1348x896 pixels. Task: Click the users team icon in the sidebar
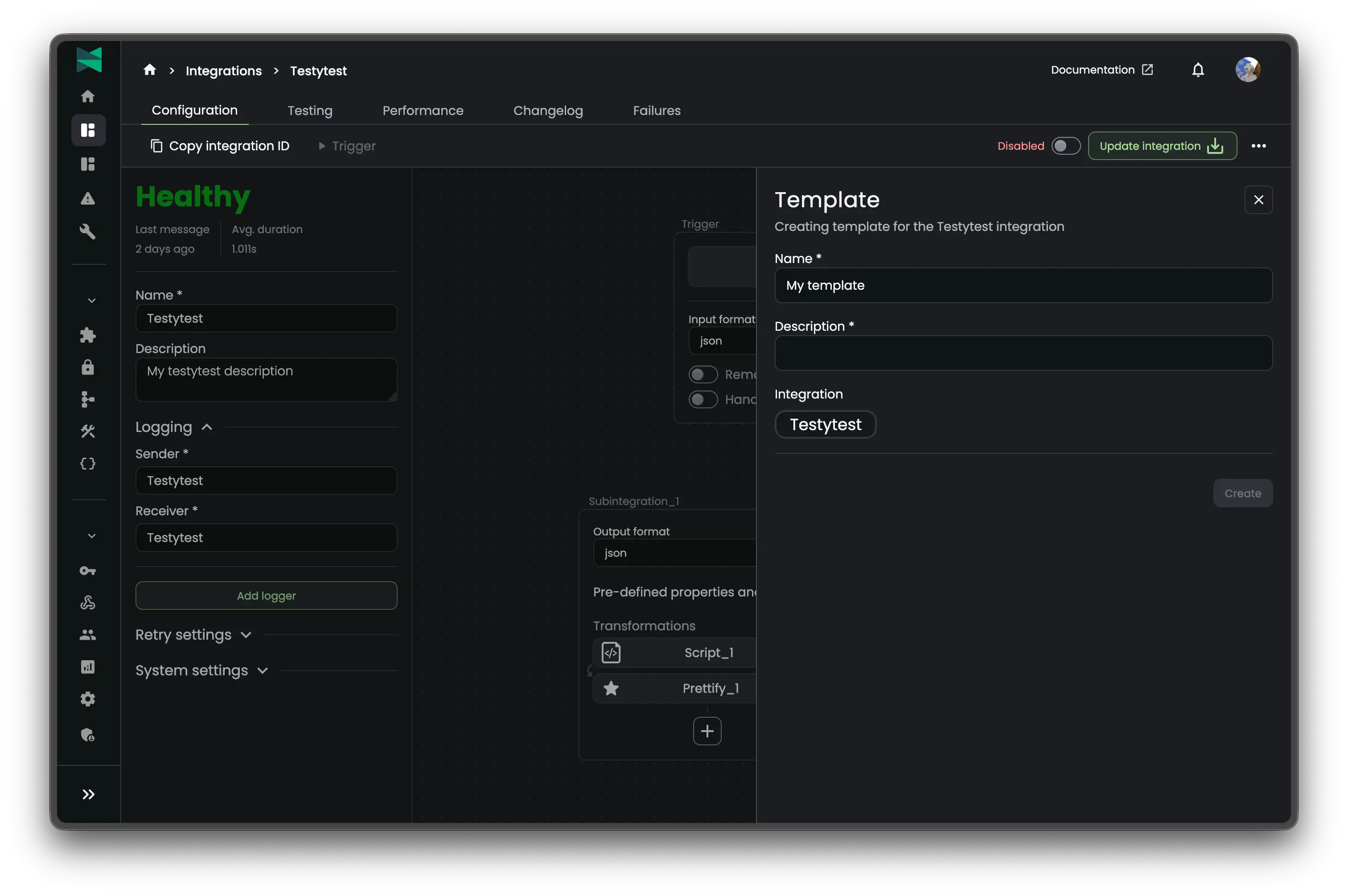coord(89,634)
